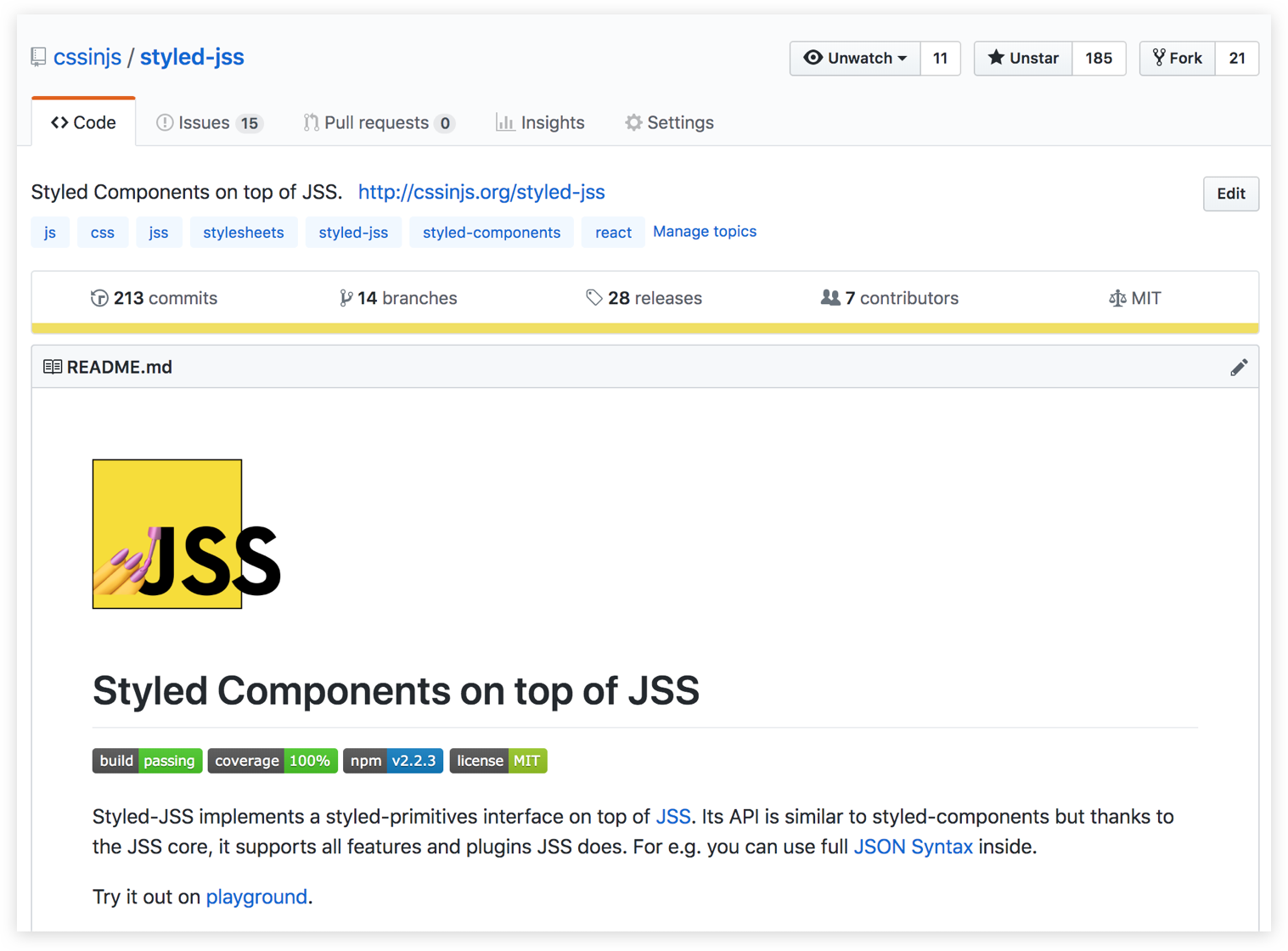Switch to the Insights tab
This screenshot has width=1288, height=951.
pyautogui.click(x=540, y=122)
